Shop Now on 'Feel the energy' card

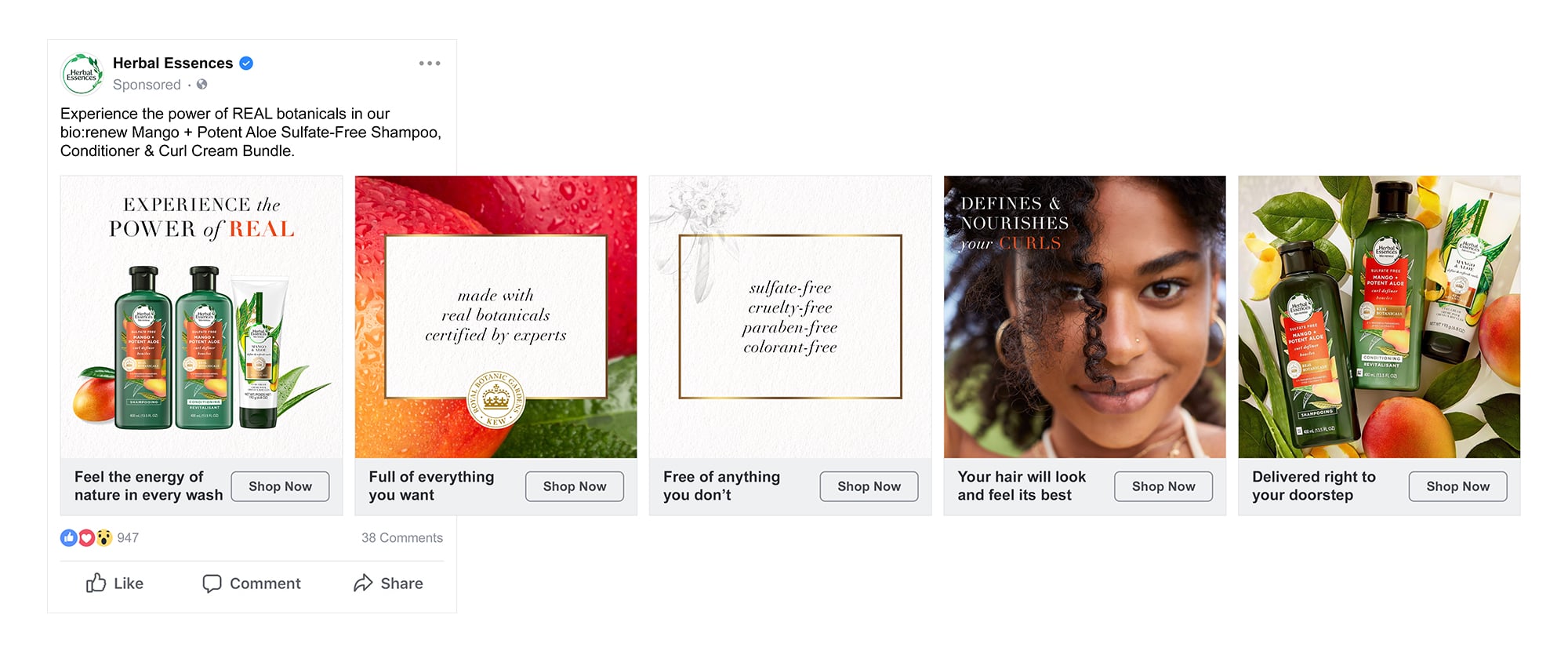pyautogui.click(x=280, y=486)
